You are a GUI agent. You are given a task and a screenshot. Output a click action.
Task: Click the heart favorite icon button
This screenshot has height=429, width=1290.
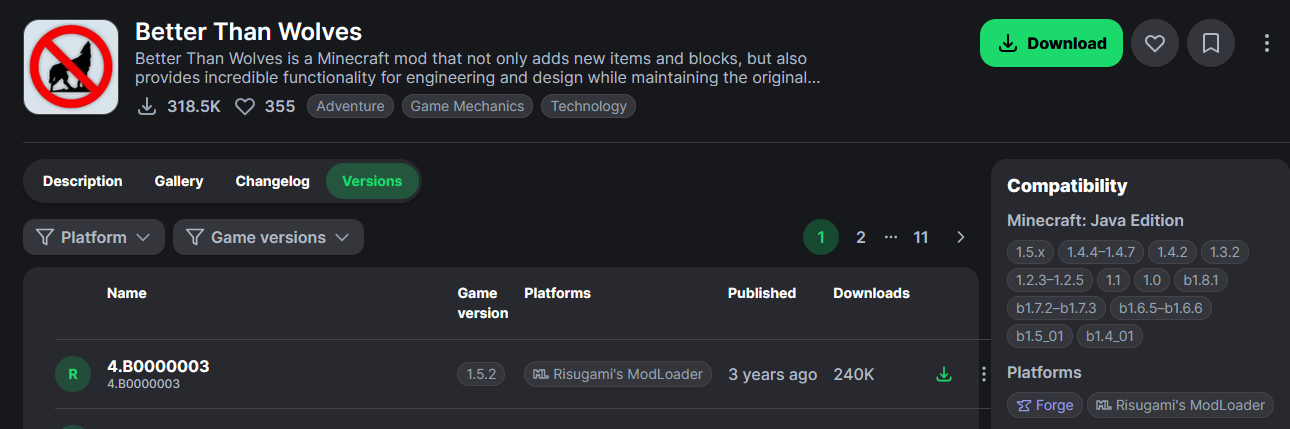click(x=1155, y=43)
